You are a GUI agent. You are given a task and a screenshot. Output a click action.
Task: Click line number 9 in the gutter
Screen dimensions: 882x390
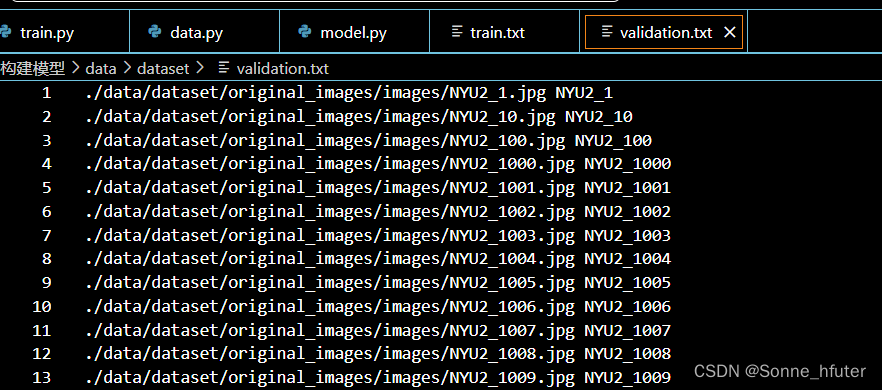point(46,283)
